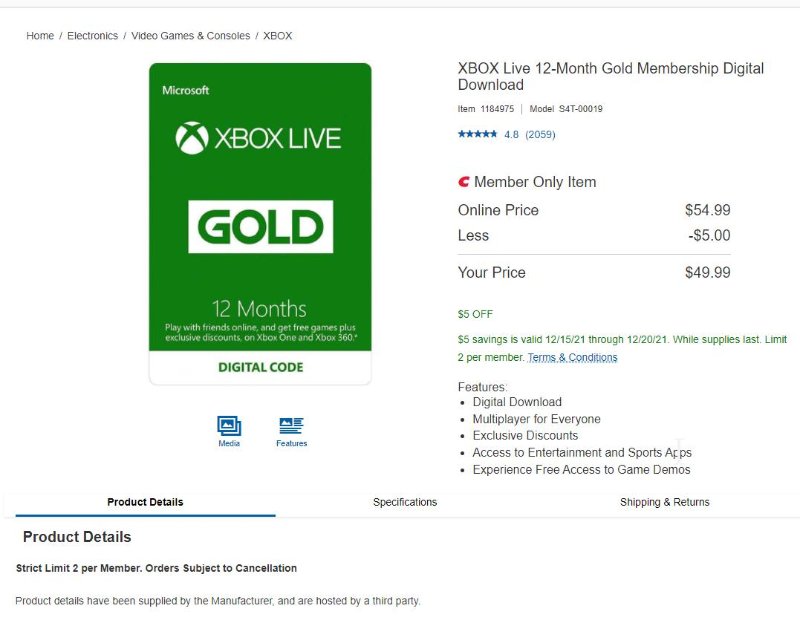The height and width of the screenshot is (620, 800).
Task: Open the 2059 reviews count link
Action: point(540,134)
